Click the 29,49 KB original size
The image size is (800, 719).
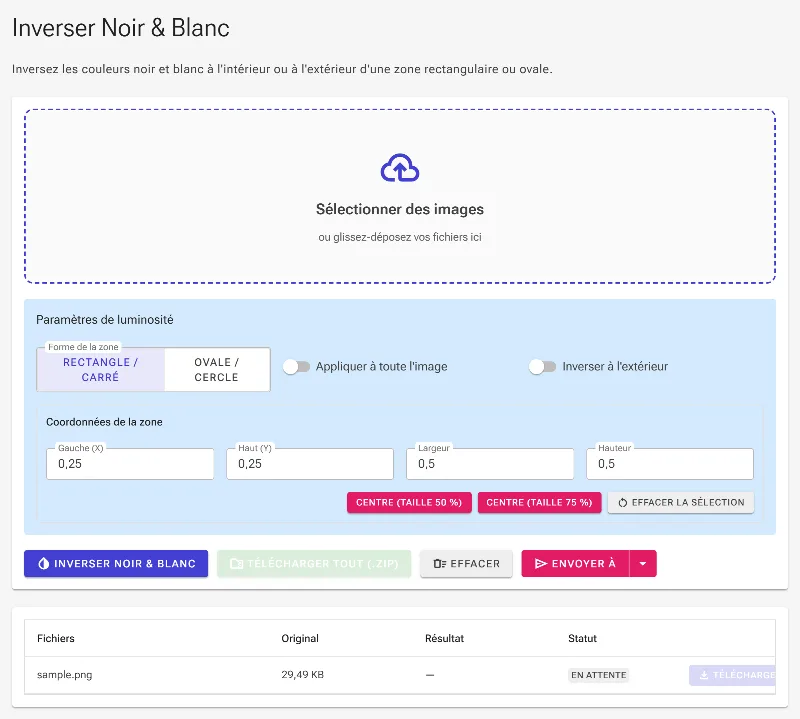303,675
